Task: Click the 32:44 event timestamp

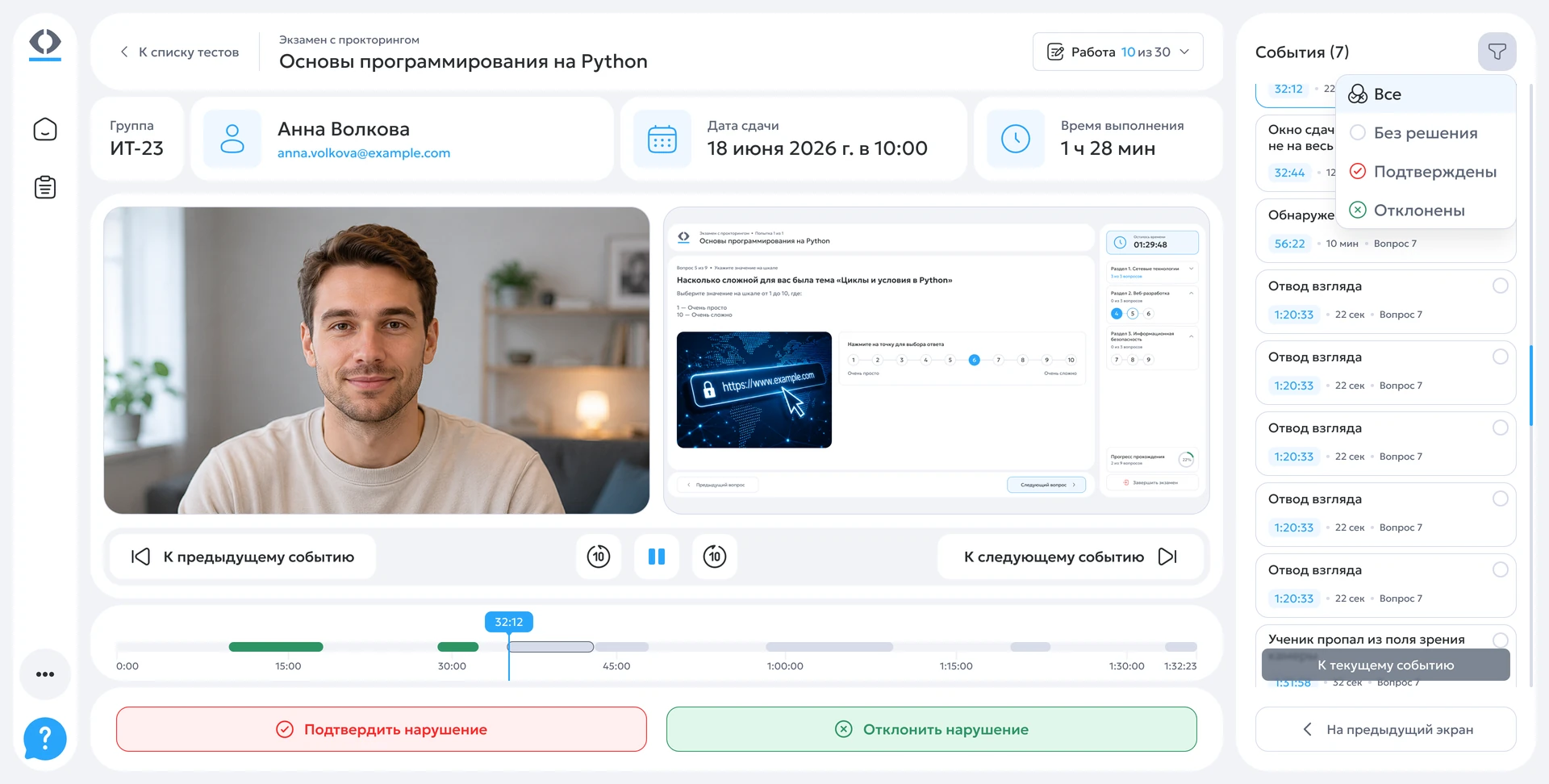Action: (x=1289, y=173)
